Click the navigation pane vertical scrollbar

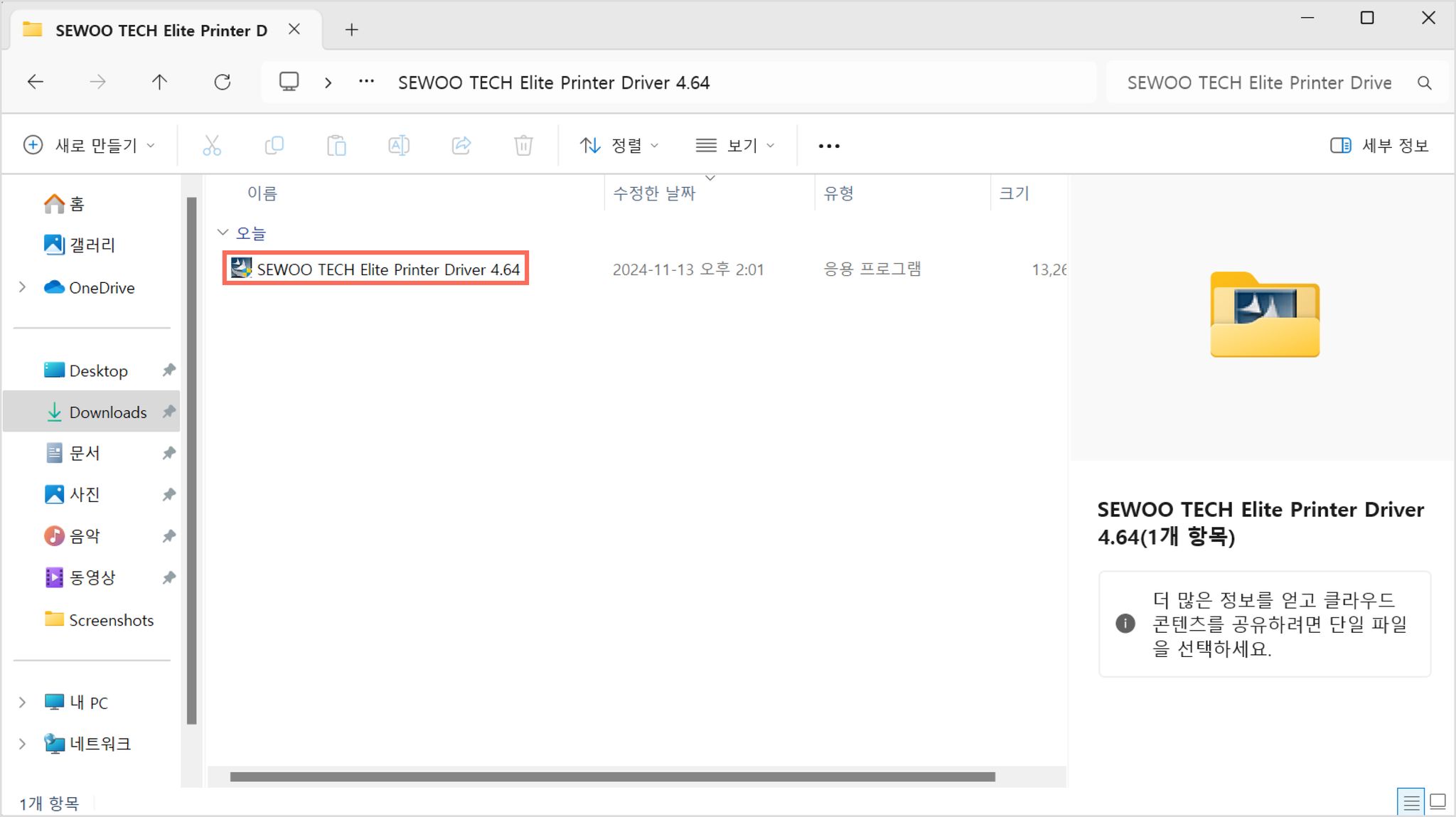pos(191,460)
